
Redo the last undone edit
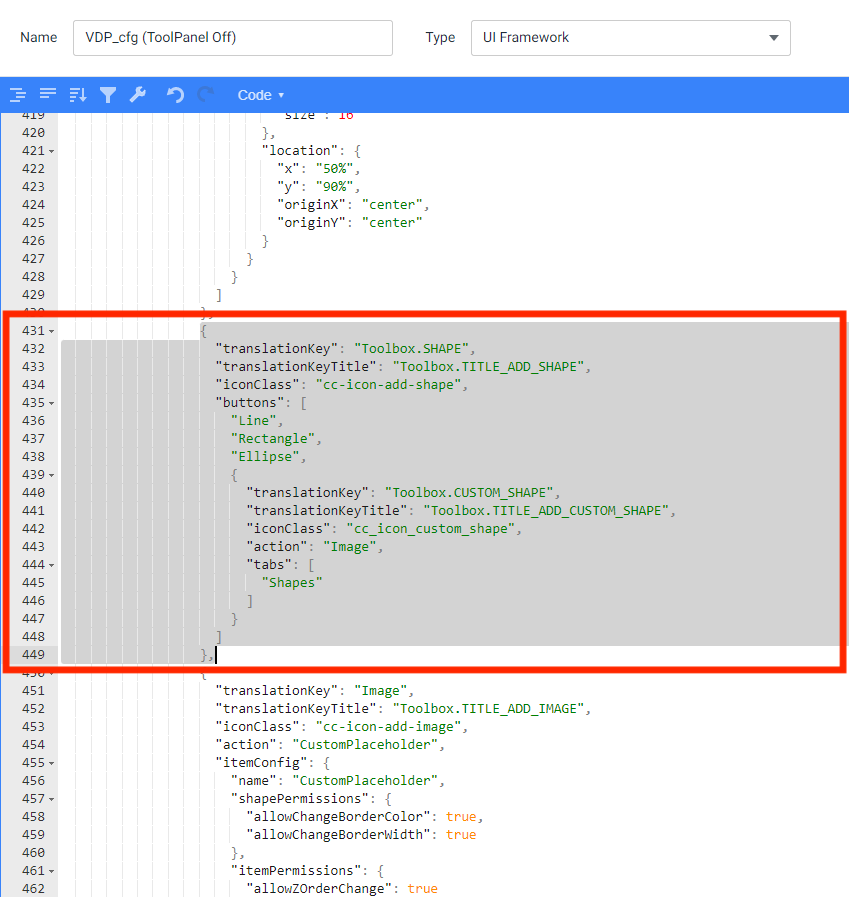point(205,95)
